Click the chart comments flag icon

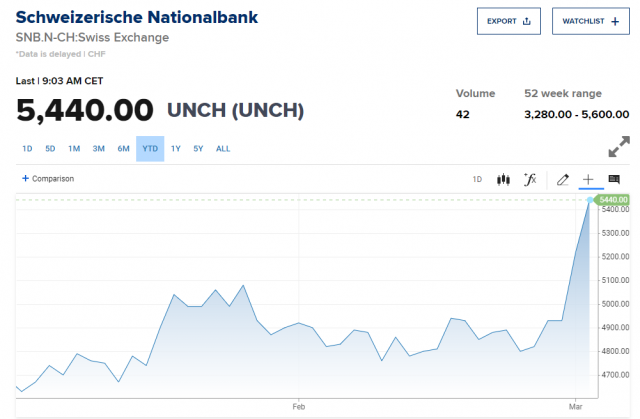pos(614,179)
